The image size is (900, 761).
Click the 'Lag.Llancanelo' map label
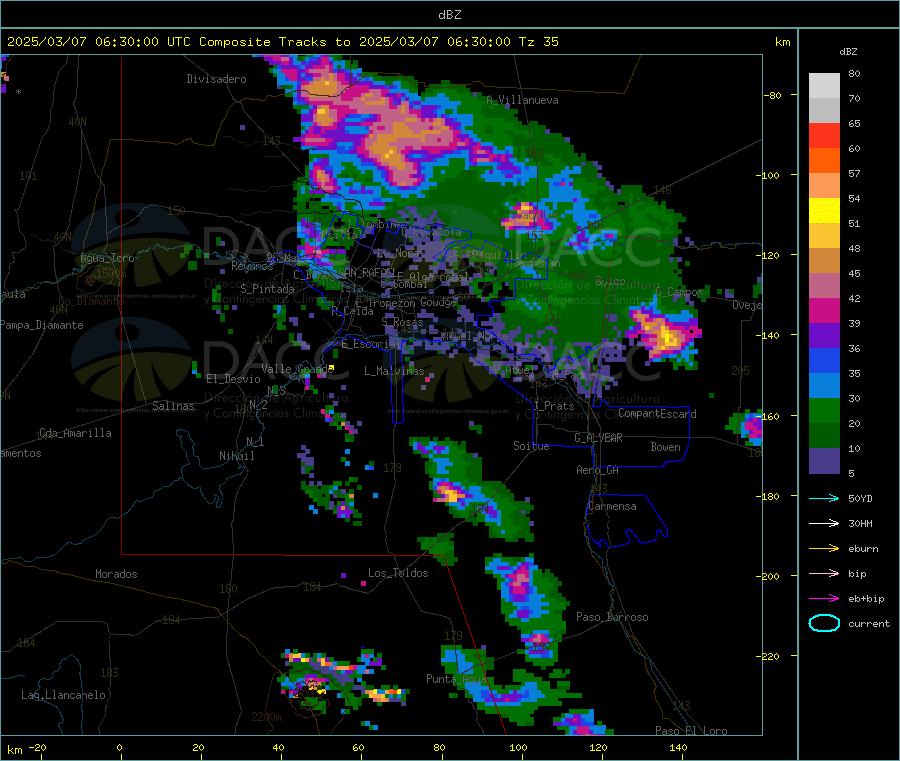click(63, 695)
